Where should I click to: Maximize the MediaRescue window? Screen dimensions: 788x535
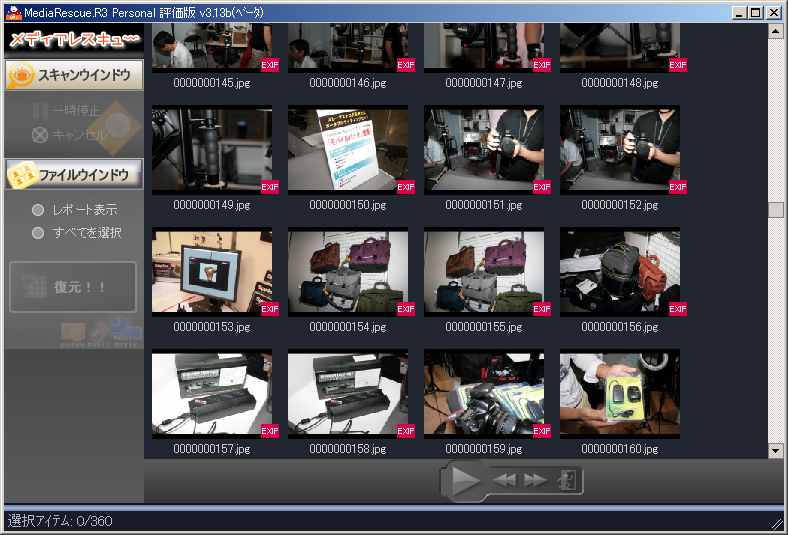point(756,13)
